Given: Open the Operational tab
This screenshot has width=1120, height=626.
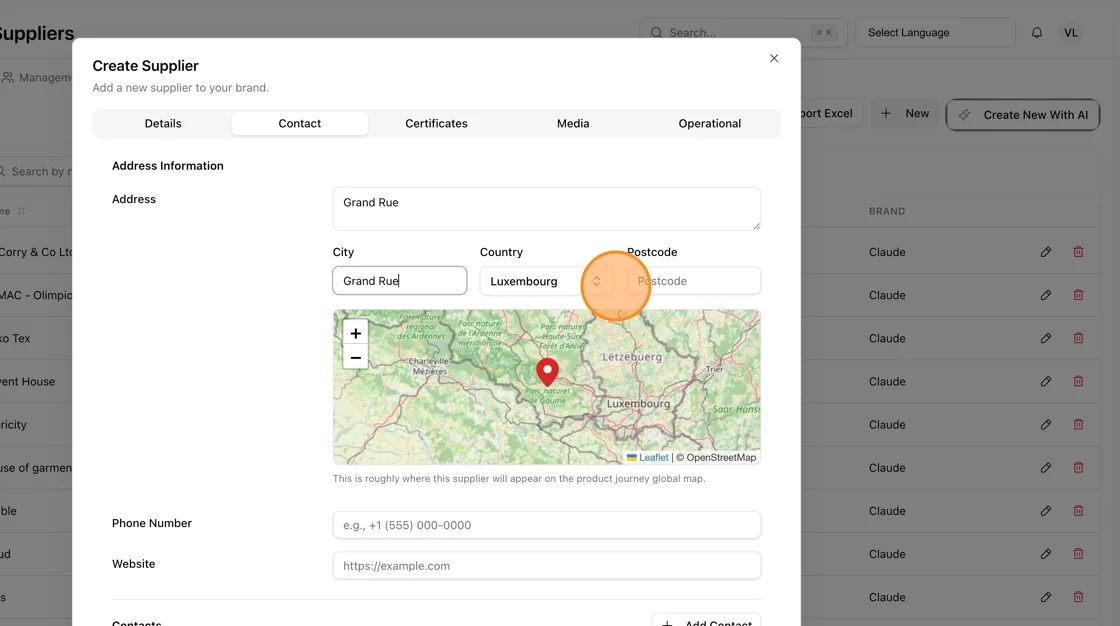Looking at the screenshot, I should [x=709, y=124].
